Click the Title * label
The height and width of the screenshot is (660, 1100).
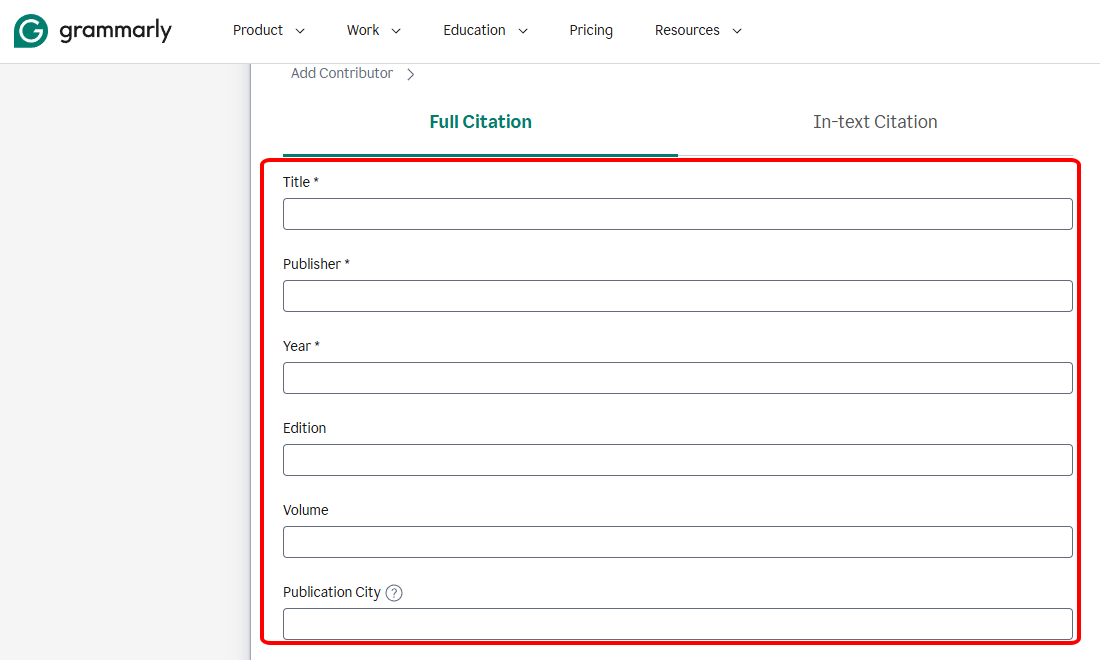pos(301,182)
